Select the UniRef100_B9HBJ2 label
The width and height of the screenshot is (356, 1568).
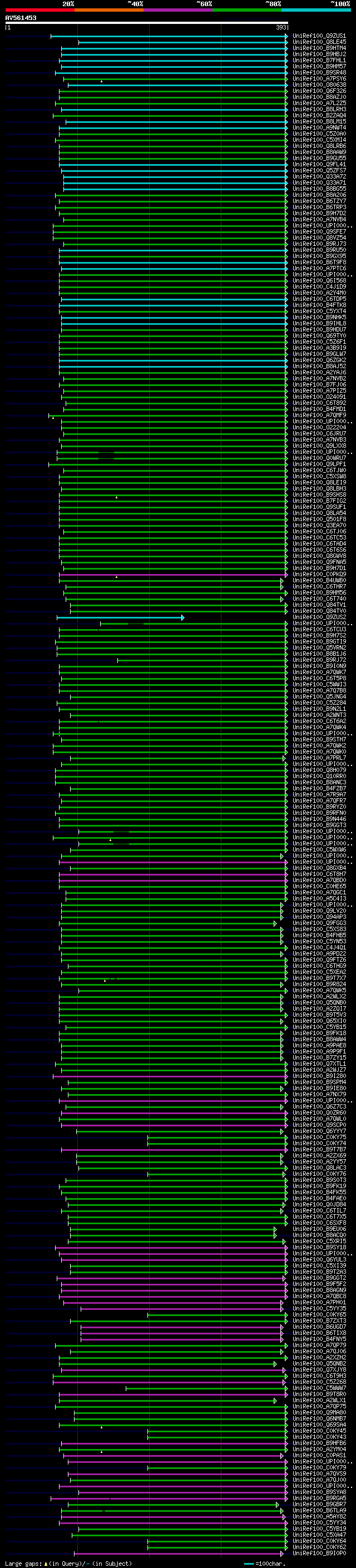pyautogui.click(x=319, y=55)
